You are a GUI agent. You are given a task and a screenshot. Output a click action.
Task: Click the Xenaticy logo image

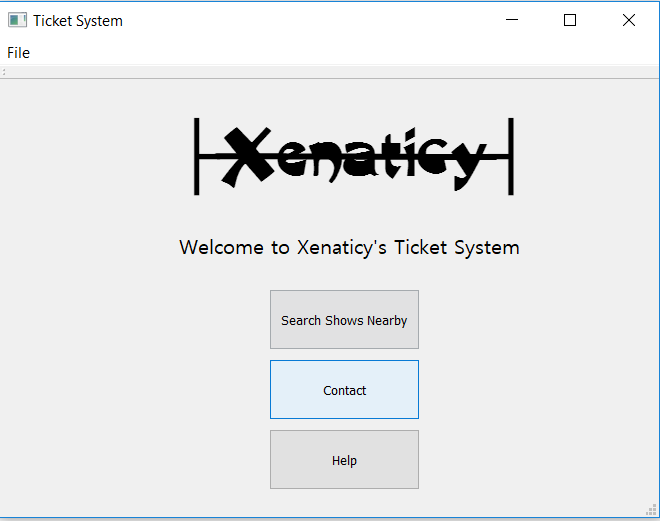[x=354, y=157]
